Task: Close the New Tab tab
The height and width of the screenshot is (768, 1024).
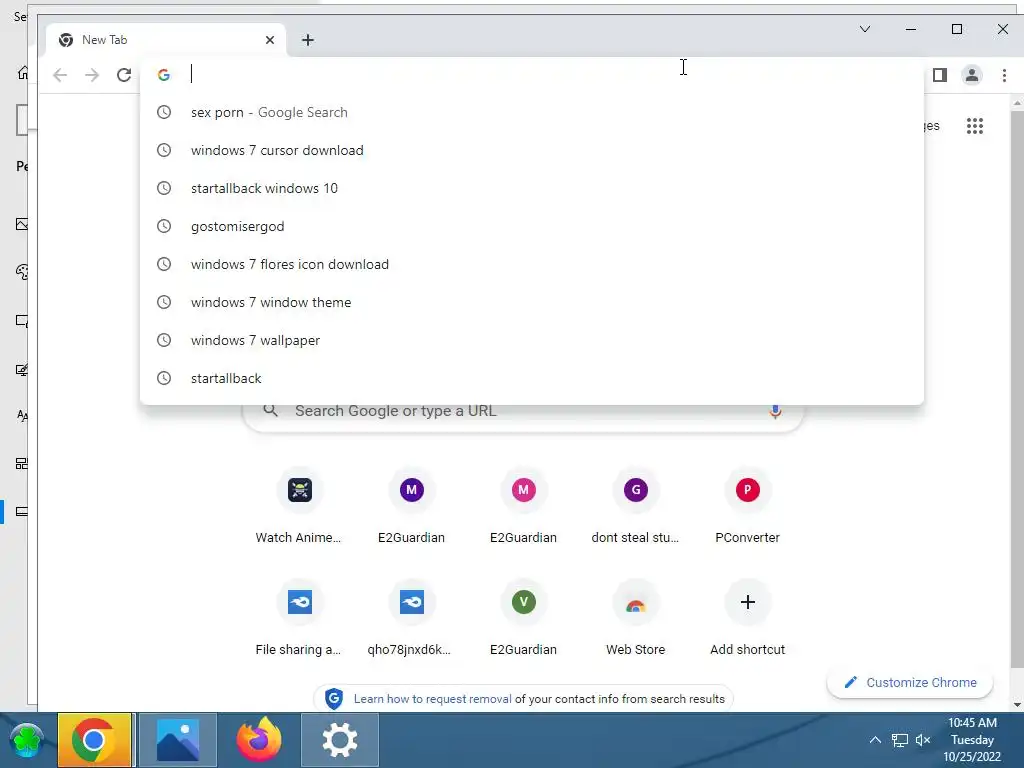Action: pyautogui.click(x=270, y=40)
